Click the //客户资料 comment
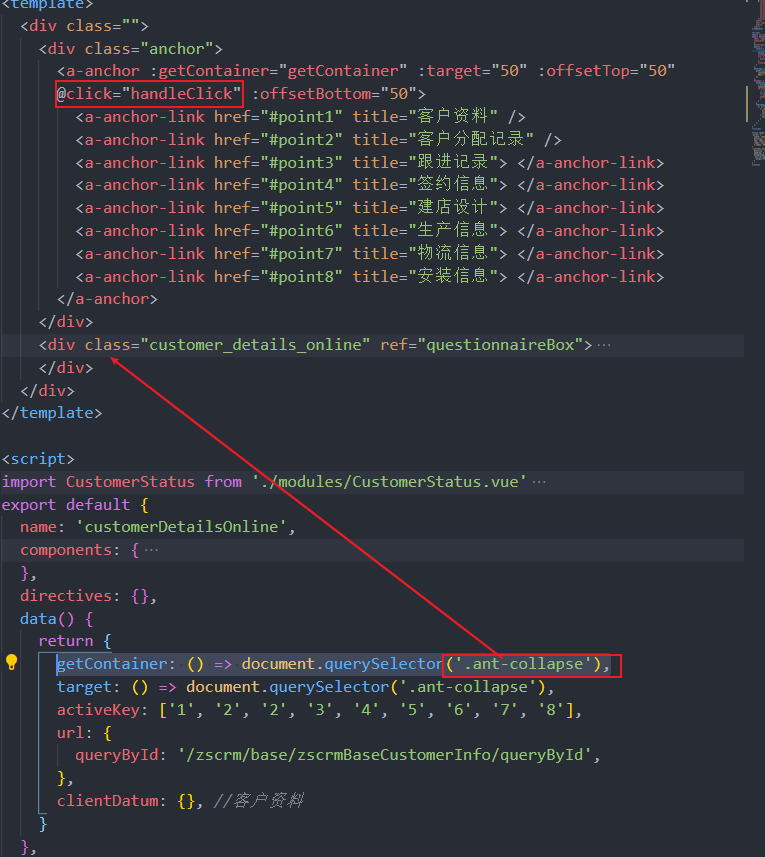765x857 pixels. [x=259, y=801]
